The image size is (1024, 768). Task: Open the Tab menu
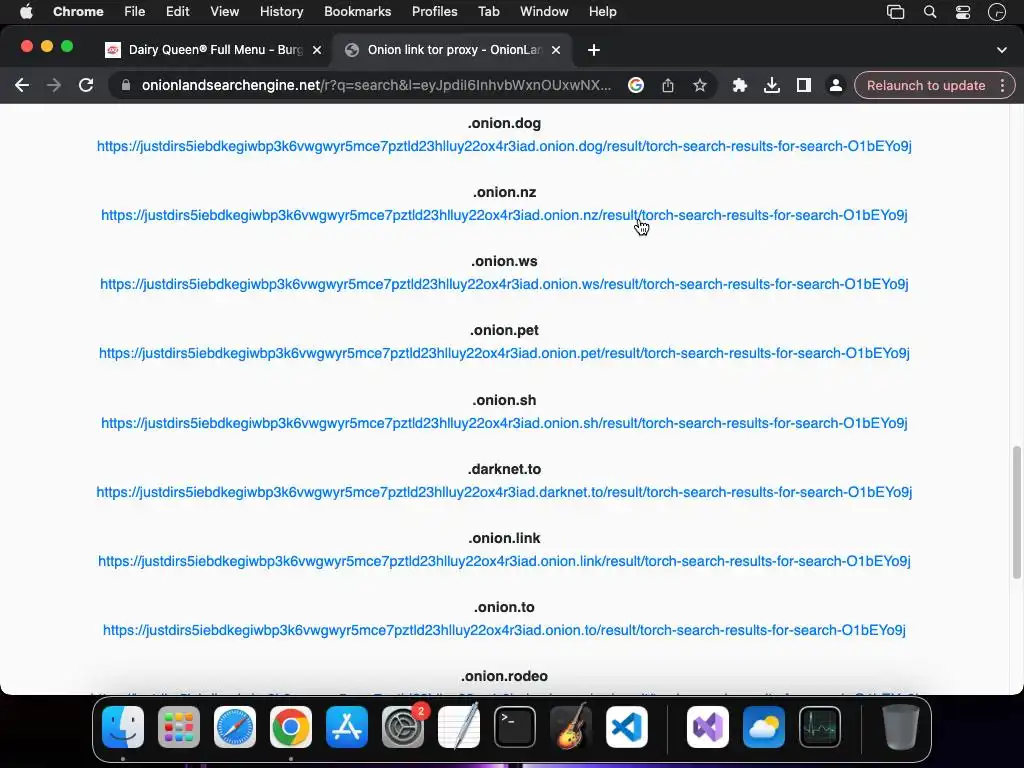(488, 12)
